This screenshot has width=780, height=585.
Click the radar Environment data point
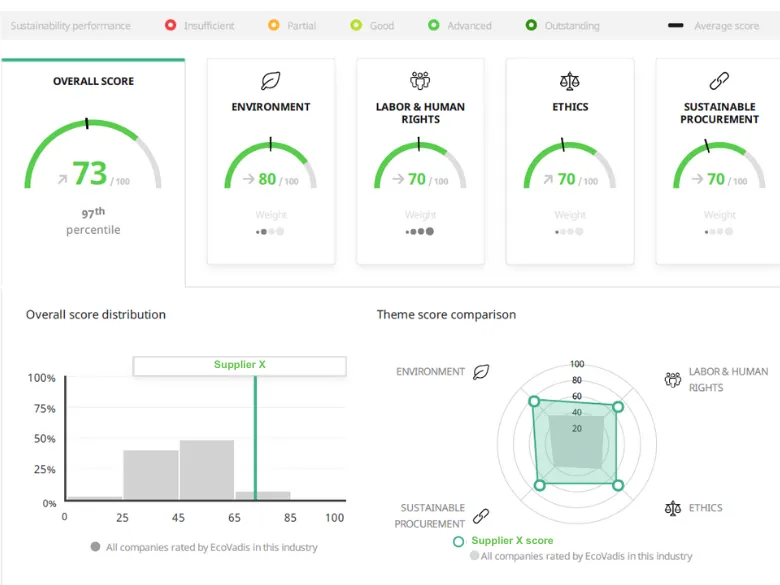tap(534, 401)
